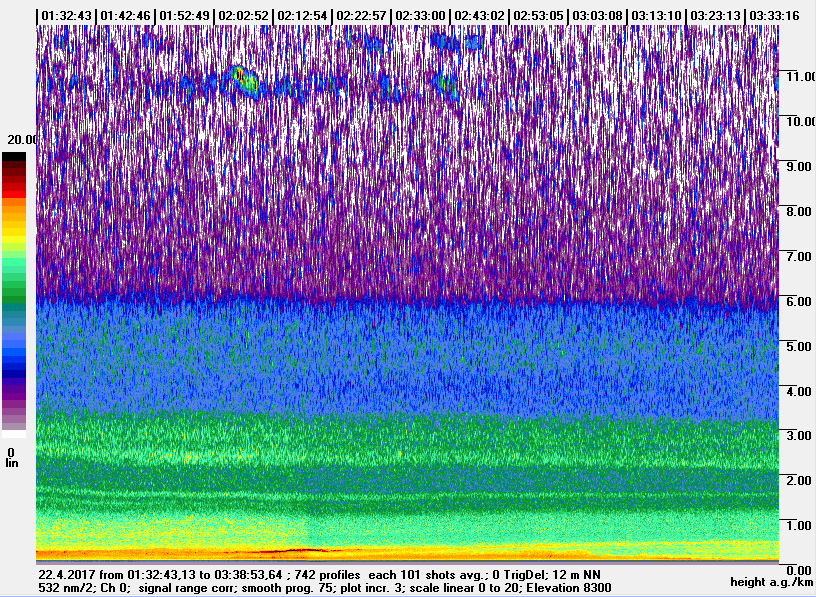Click the 10.00 height axis label

(x=801, y=121)
